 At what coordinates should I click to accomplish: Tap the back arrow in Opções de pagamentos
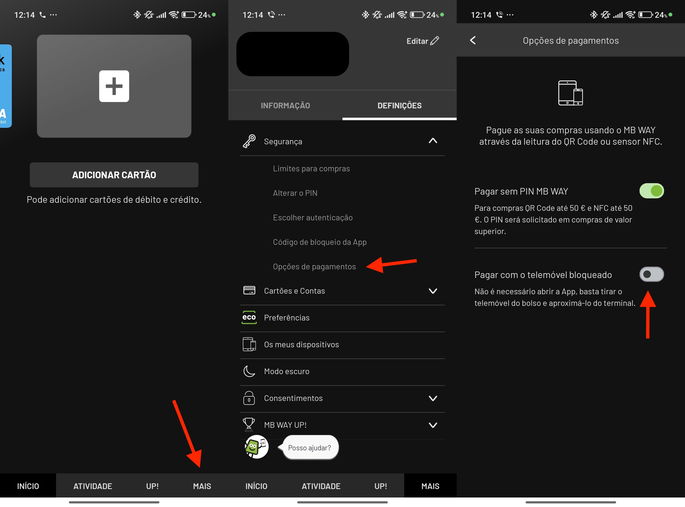click(x=473, y=41)
